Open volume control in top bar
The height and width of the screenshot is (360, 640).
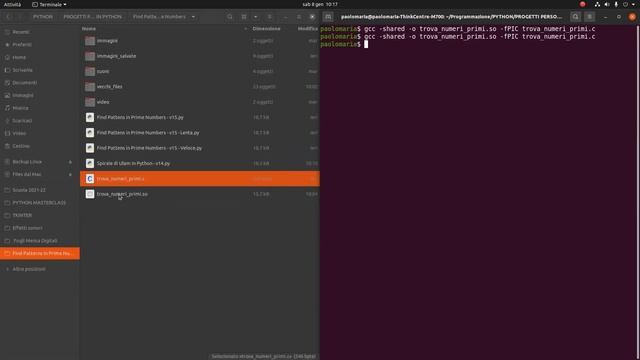[x=607, y=4]
